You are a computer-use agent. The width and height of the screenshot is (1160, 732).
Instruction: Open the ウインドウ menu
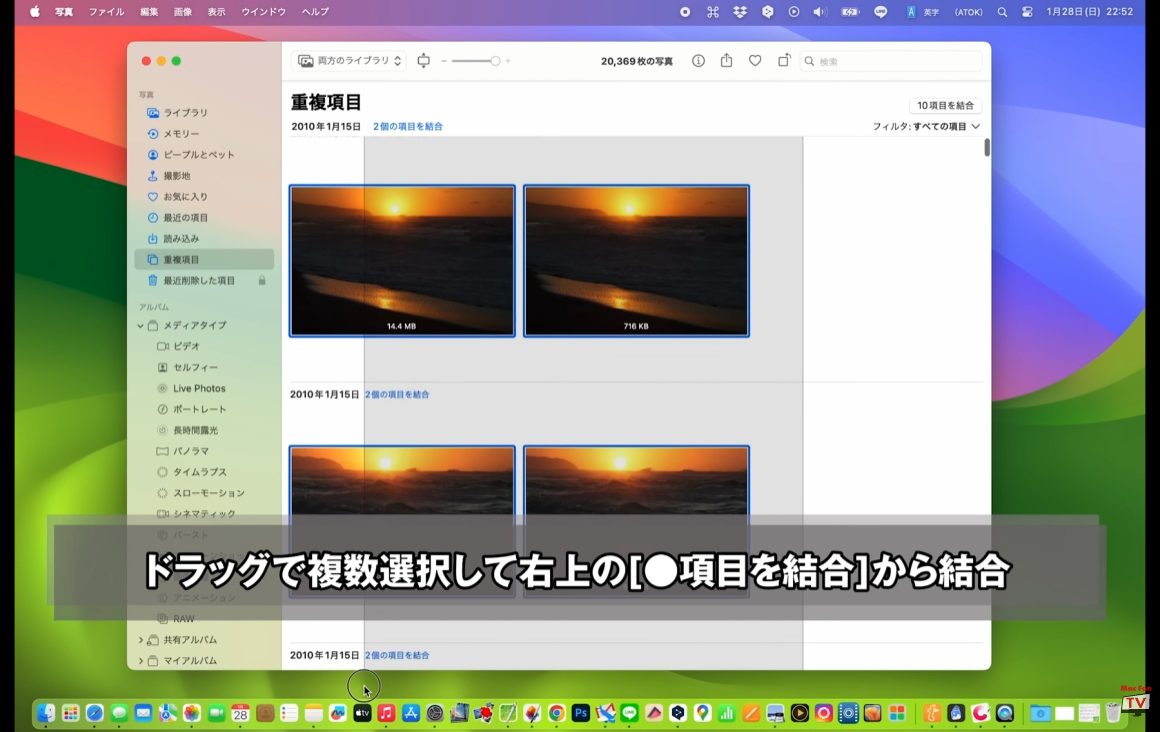[263, 12]
